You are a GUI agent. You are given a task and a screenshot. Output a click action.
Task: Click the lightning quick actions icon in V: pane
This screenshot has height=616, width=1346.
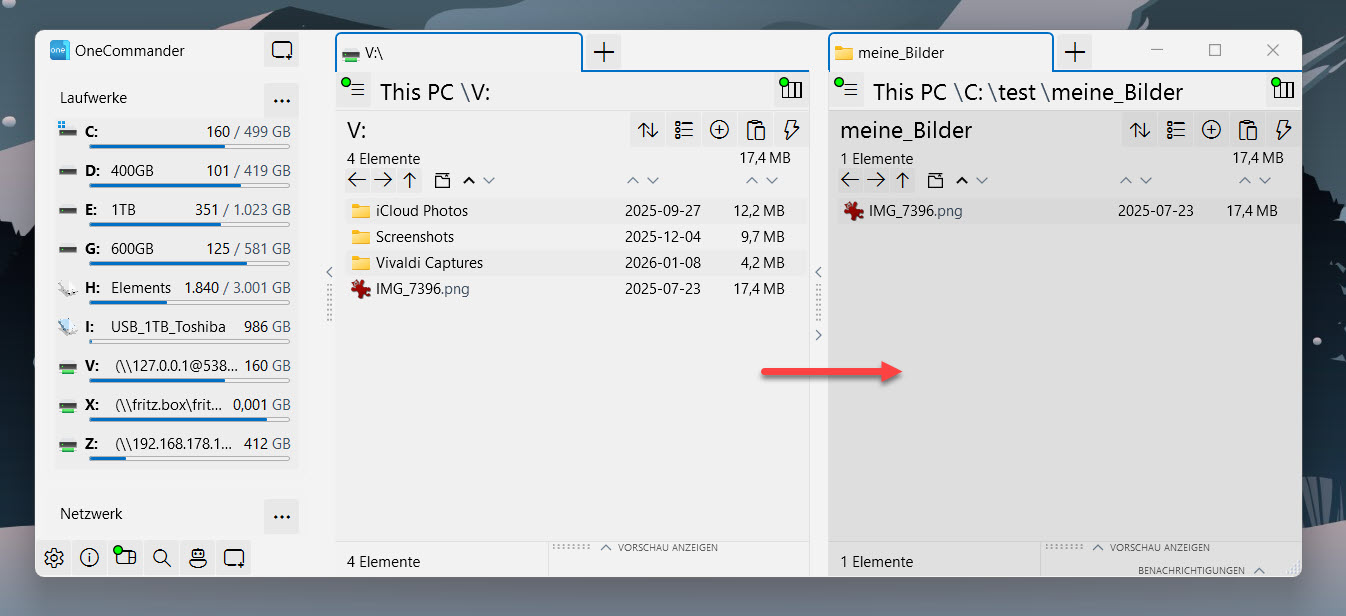click(791, 130)
